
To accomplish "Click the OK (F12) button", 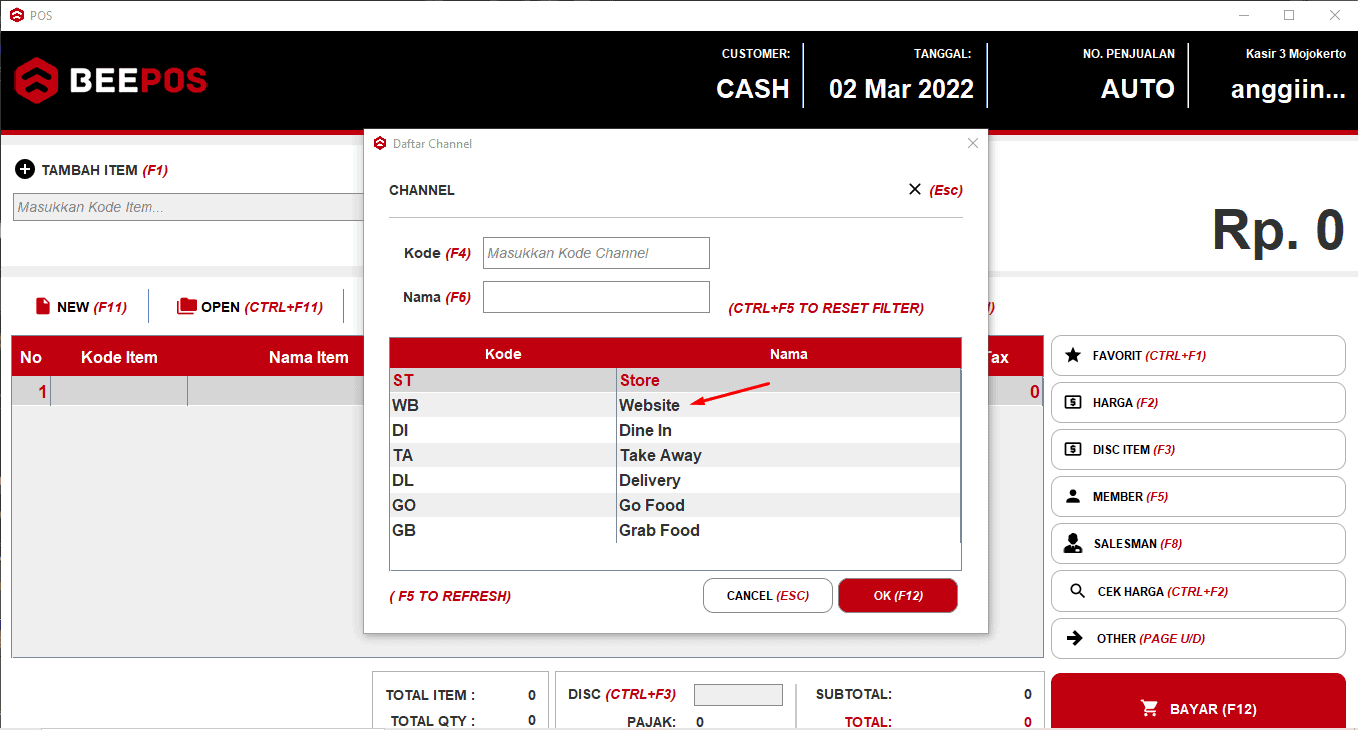I will coord(898,595).
